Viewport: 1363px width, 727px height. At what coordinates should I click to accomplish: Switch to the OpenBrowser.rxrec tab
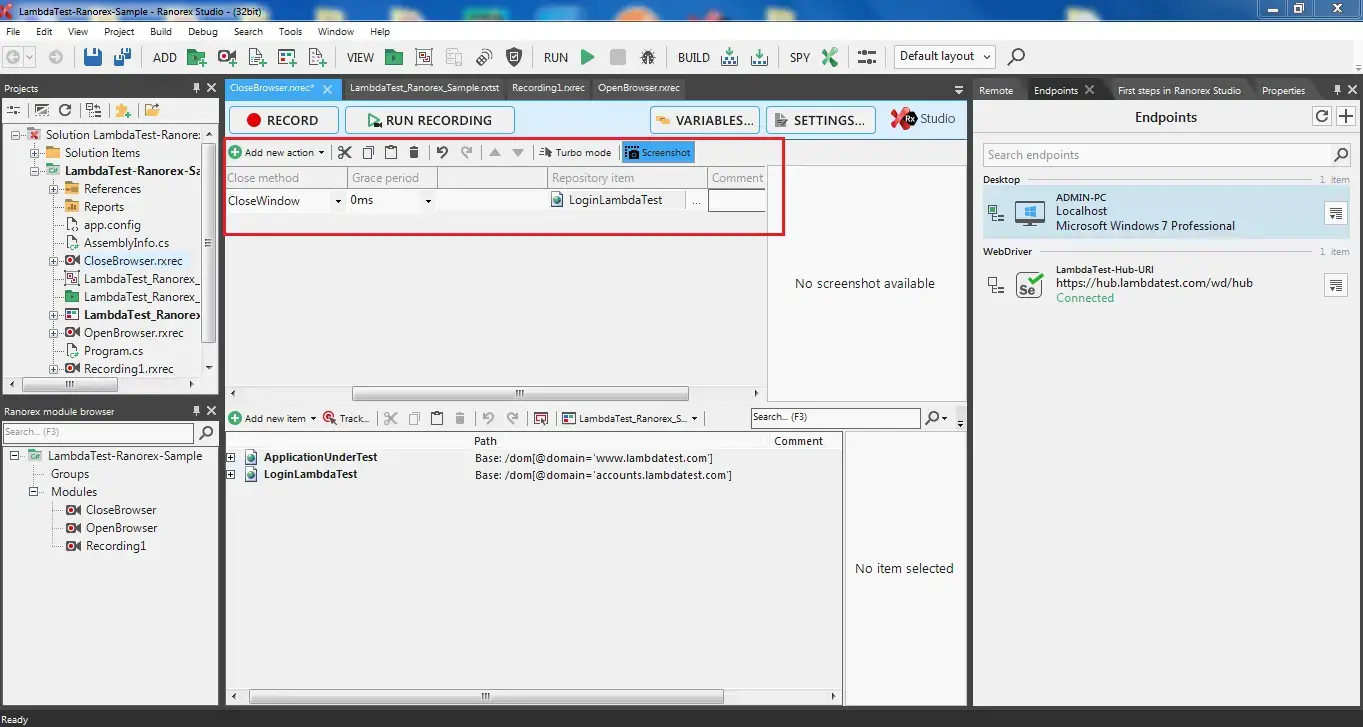[638, 88]
